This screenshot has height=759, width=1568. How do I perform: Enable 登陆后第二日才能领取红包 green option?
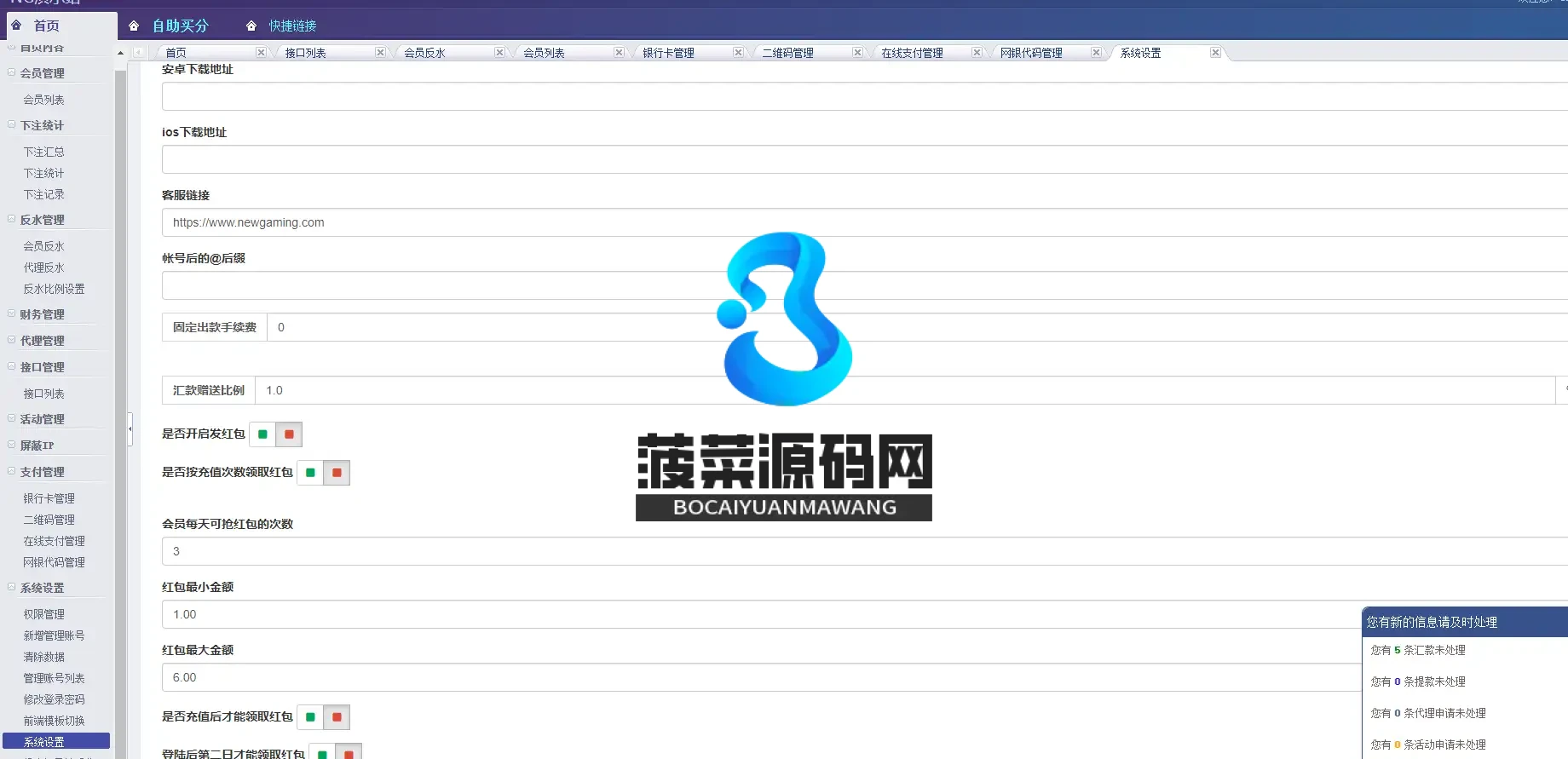pyautogui.click(x=322, y=753)
